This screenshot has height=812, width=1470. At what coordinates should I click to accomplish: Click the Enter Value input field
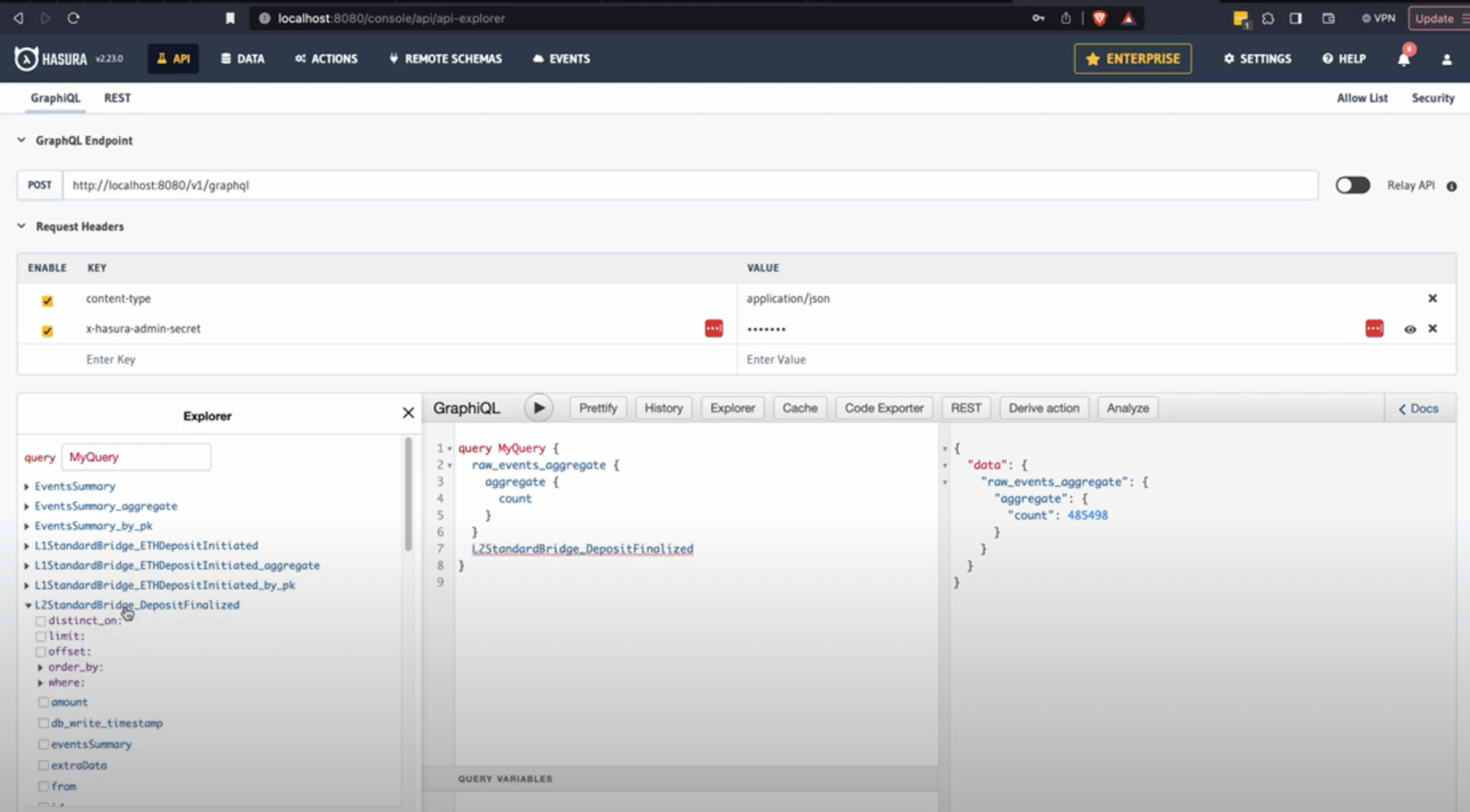coord(1095,359)
